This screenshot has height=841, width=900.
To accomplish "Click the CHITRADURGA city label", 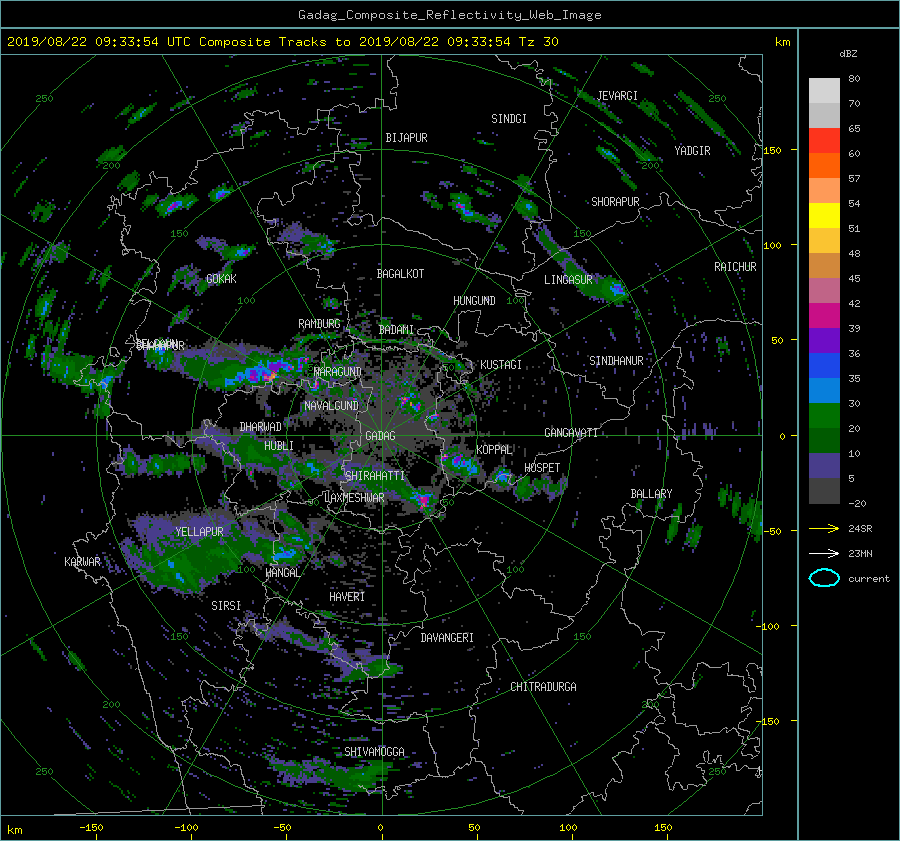I will coord(544,687).
